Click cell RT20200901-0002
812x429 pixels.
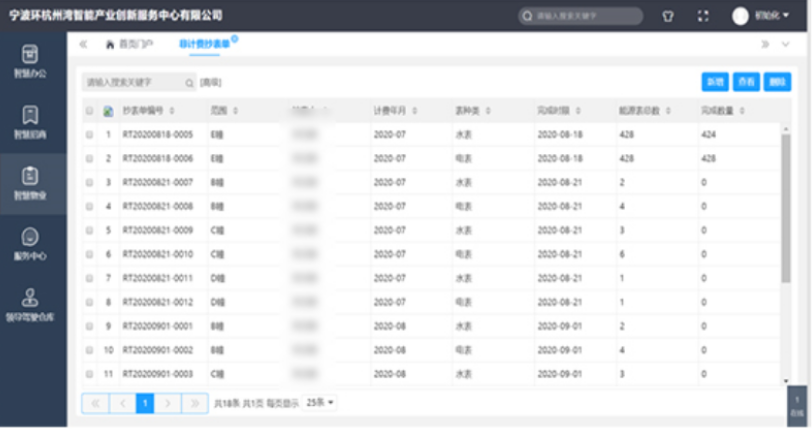[158, 350]
